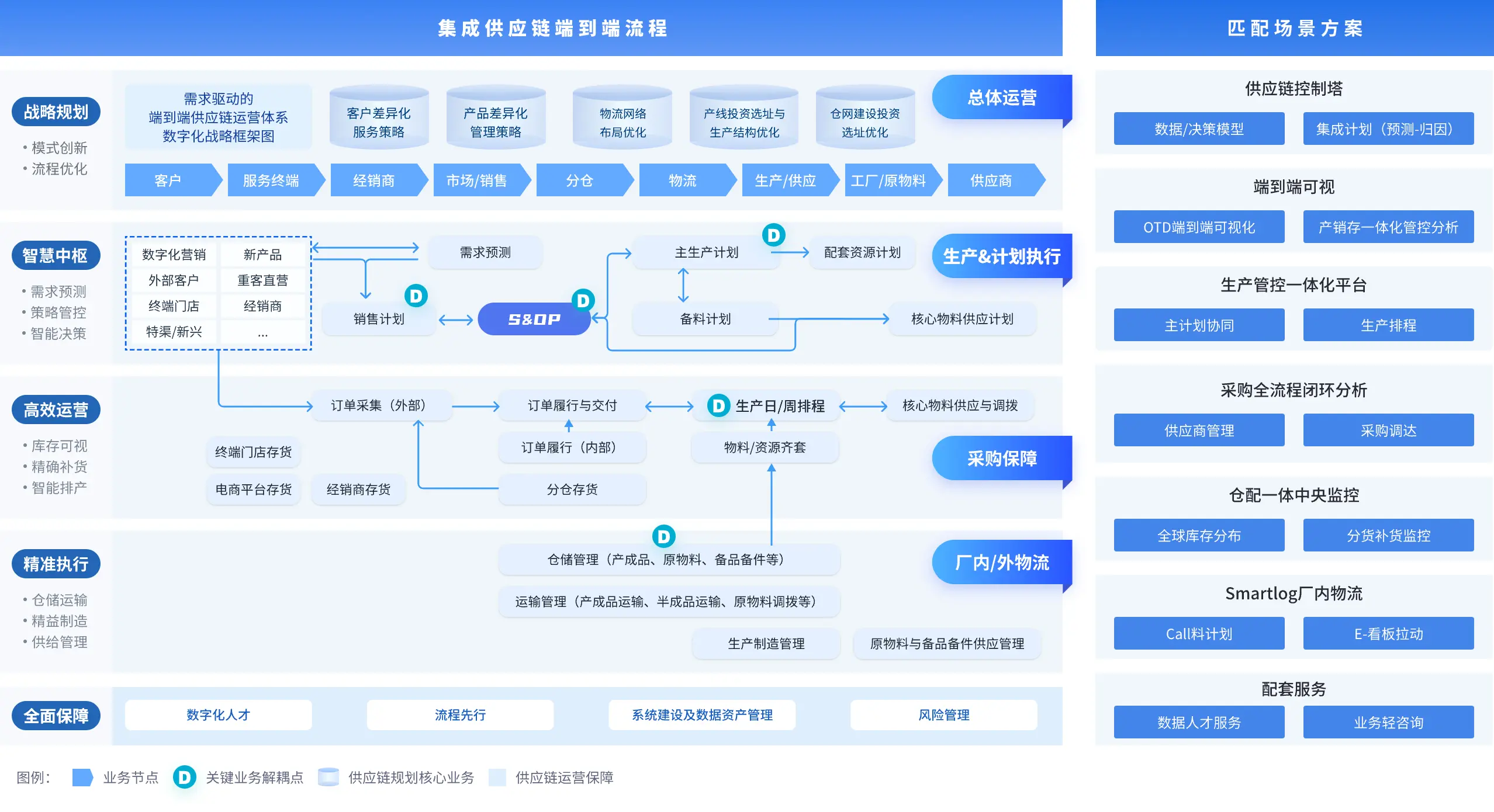Click the D marker on 主生产计划

coord(773,235)
